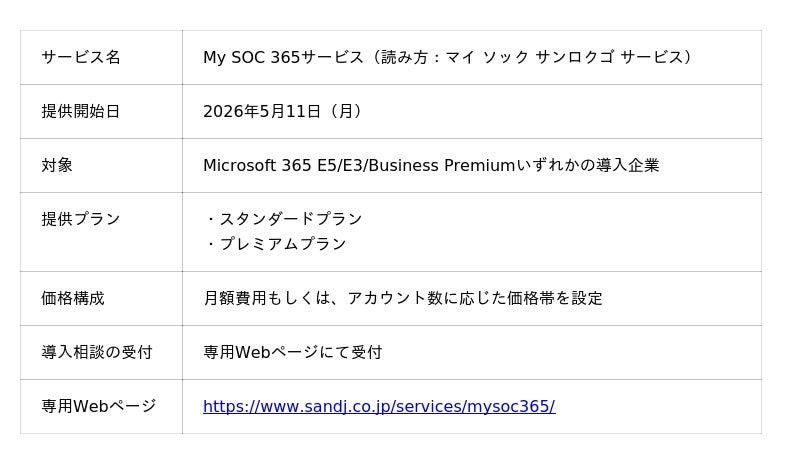
Task: Click the （月） weekday text
Action: (344, 111)
